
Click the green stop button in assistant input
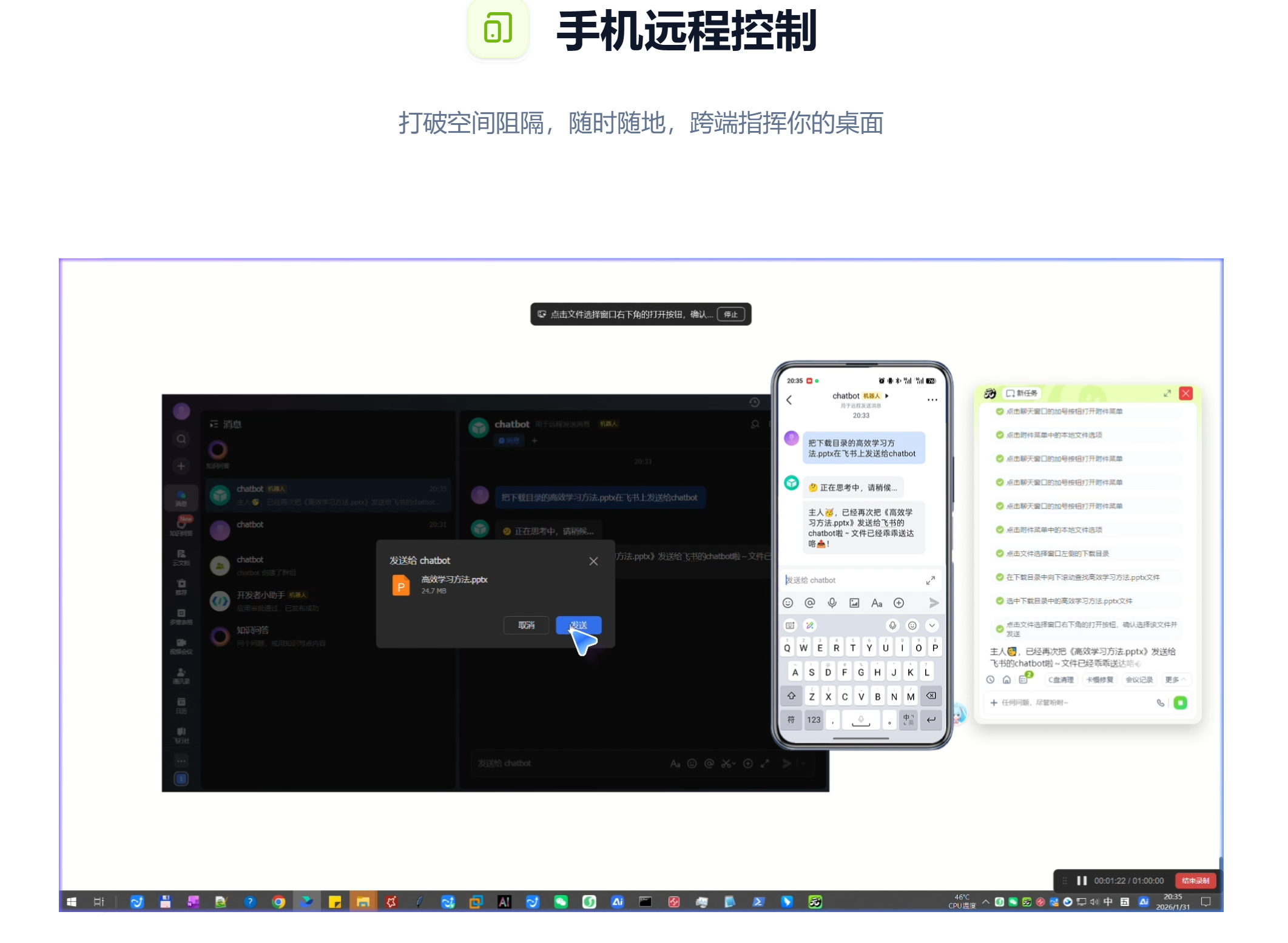[x=1180, y=703]
